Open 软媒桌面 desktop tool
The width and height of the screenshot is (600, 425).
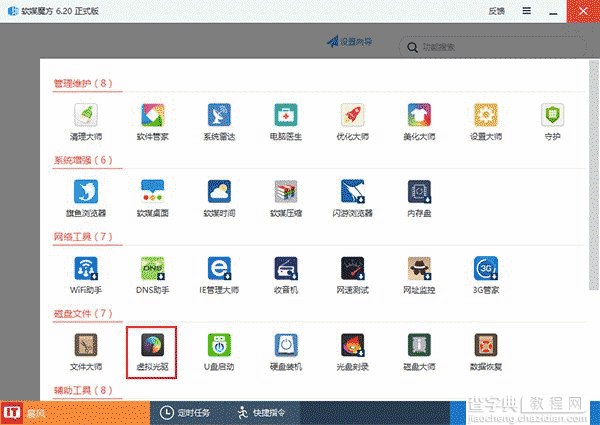point(152,199)
